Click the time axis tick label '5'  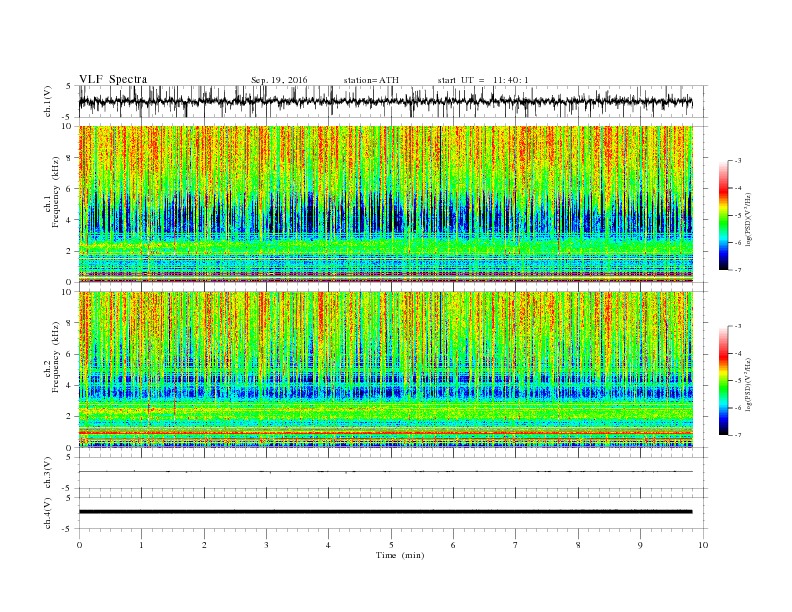(391, 545)
